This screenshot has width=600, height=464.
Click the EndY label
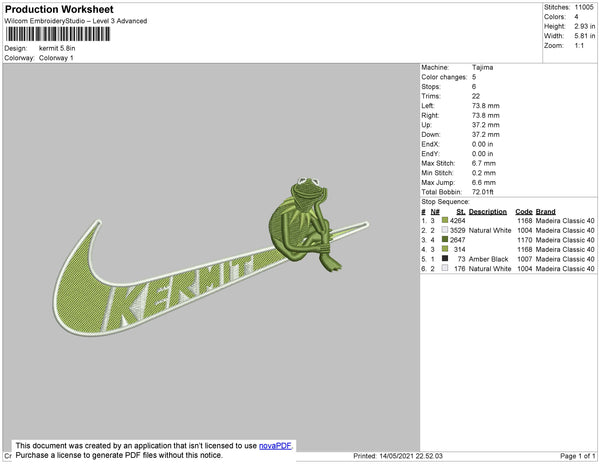430,154
